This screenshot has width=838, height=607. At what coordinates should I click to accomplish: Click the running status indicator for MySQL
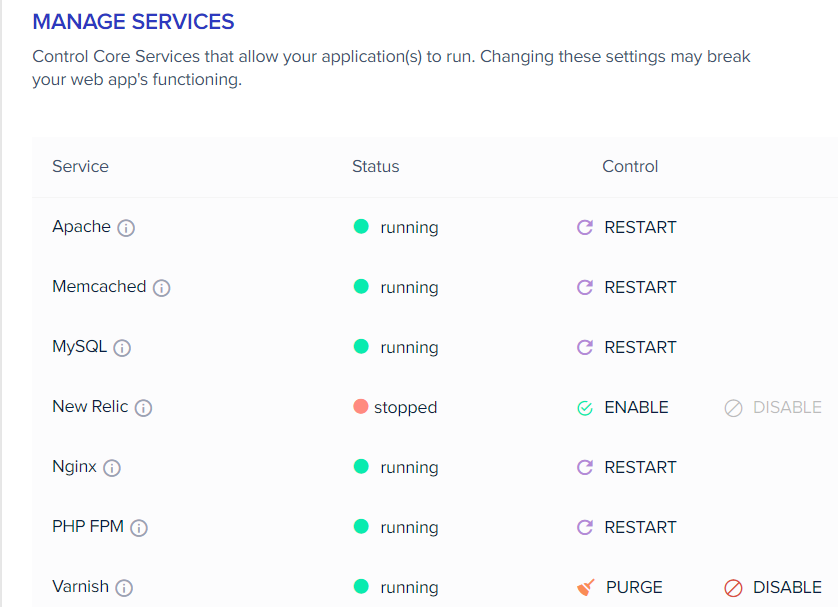coord(360,347)
